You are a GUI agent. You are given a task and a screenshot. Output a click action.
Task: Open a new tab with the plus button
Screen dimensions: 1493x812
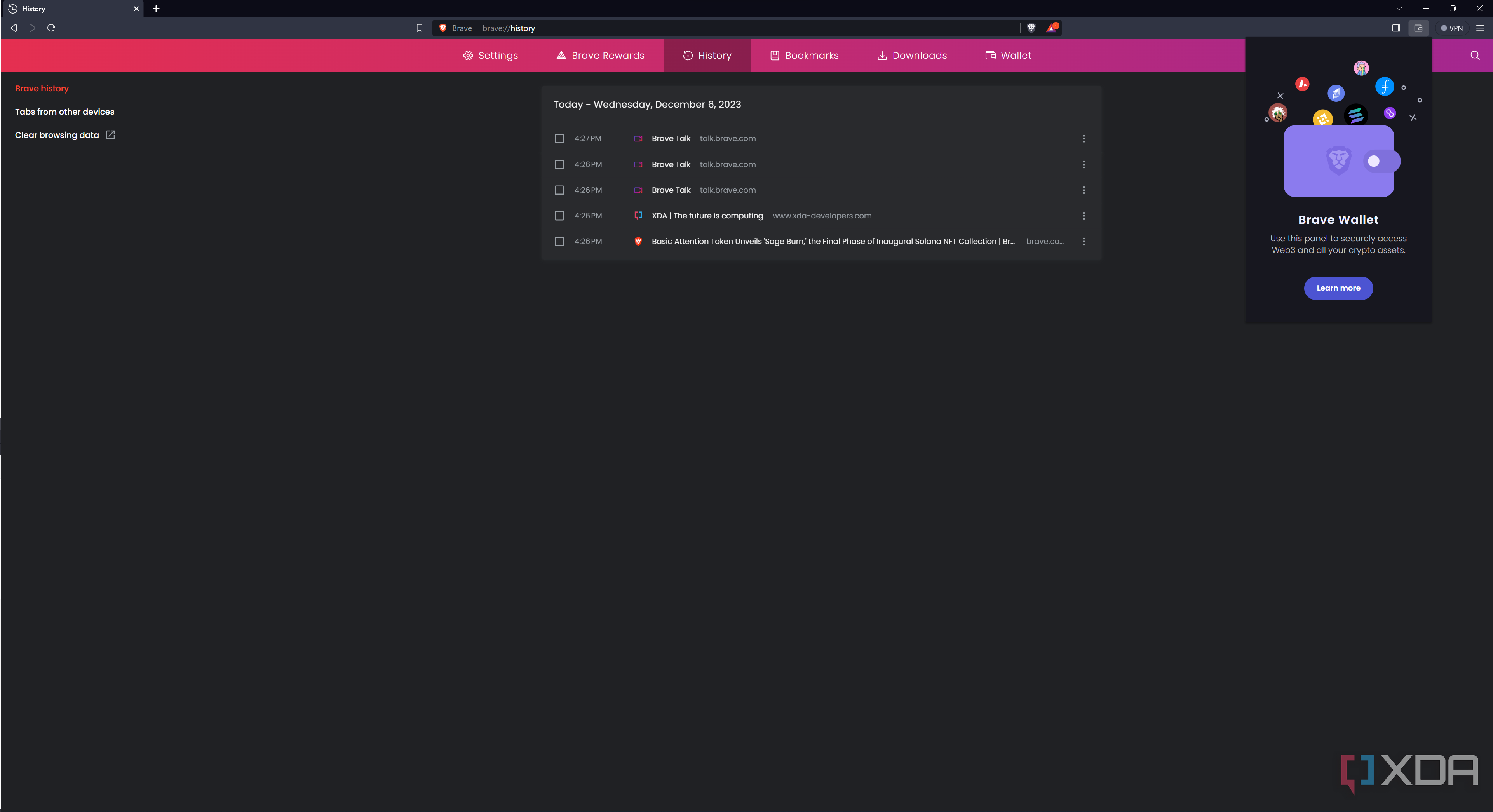click(156, 9)
